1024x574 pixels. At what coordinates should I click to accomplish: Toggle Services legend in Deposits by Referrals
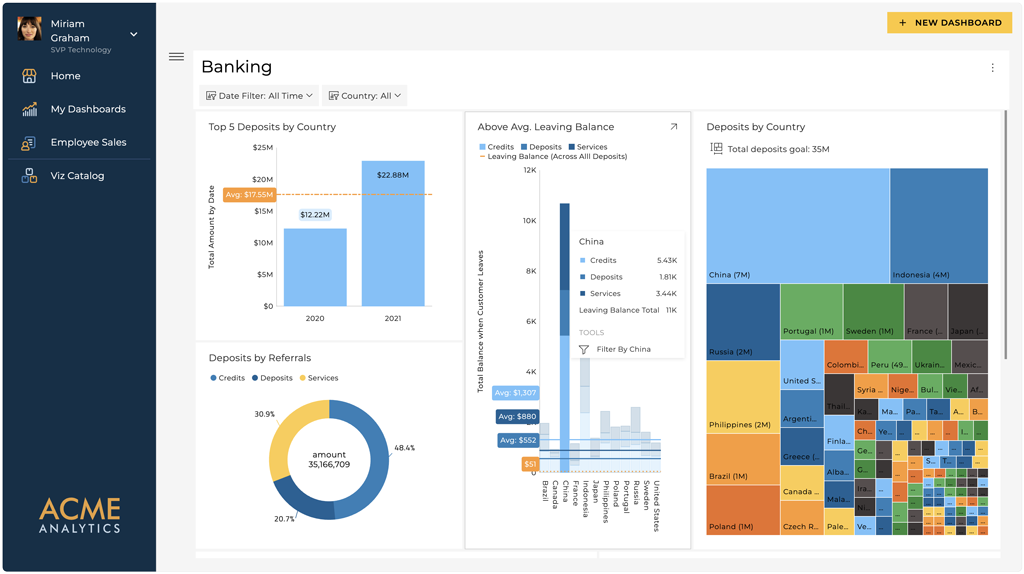tap(318, 378)
